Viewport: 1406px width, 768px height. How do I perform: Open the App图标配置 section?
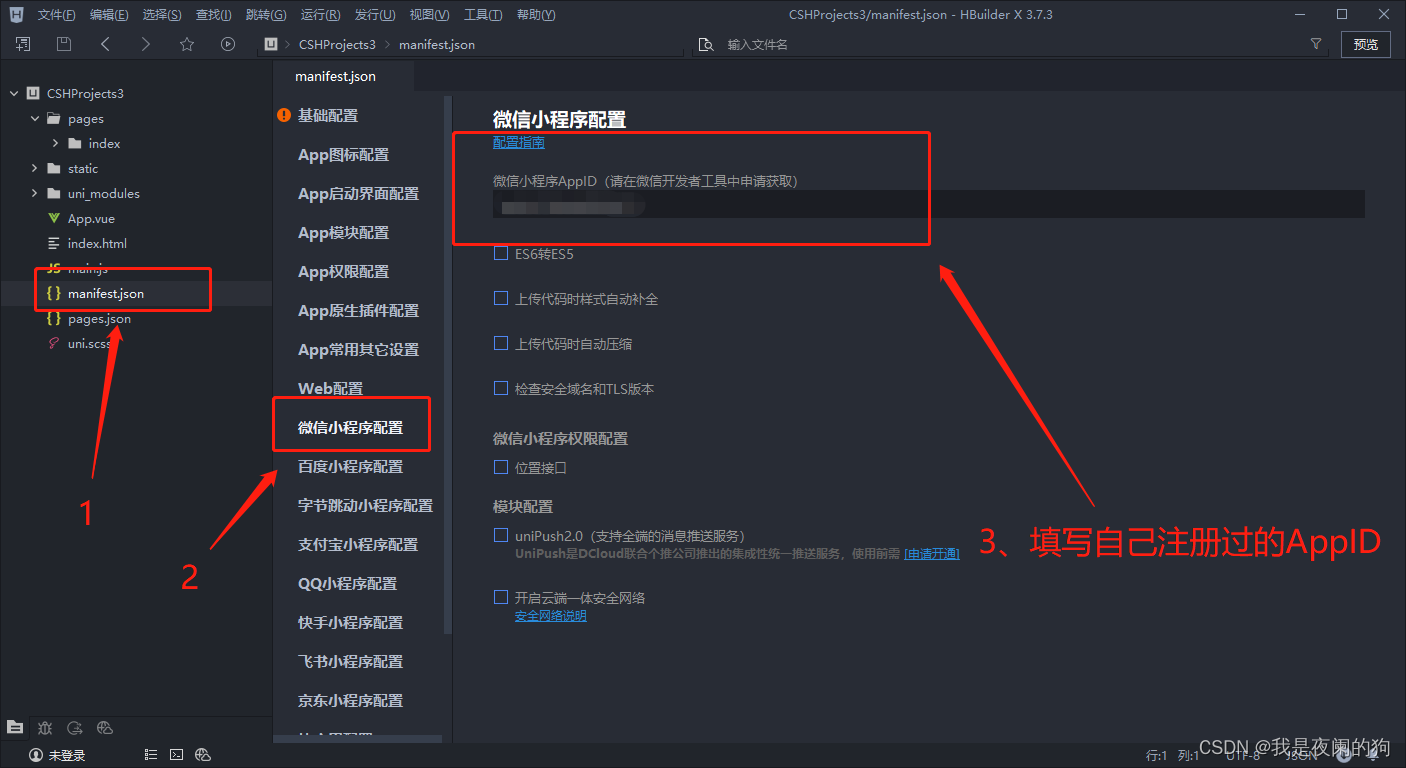tap(344, 154)
